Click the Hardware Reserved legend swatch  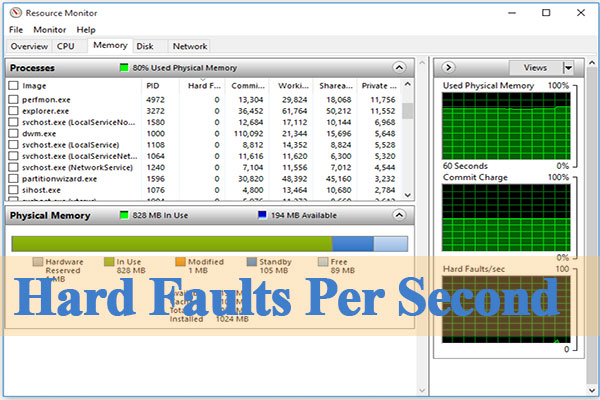(38, 262)
